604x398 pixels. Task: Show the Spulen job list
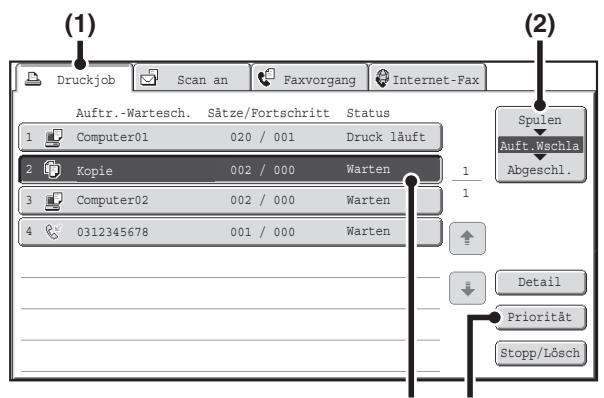pos(540,120)
